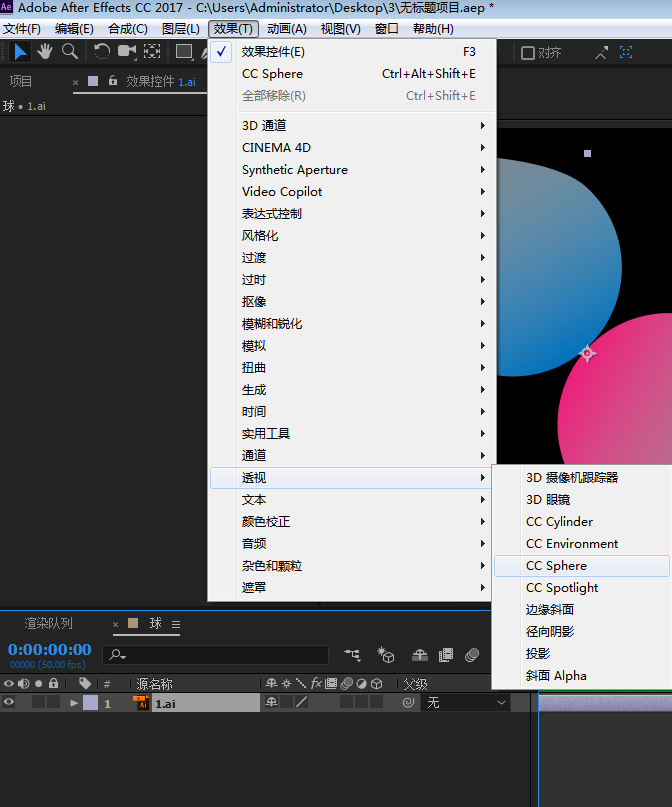Choose CC Cylinder from the submenu
This screenshot has width=672, height=807.
[x=581, y=522]
